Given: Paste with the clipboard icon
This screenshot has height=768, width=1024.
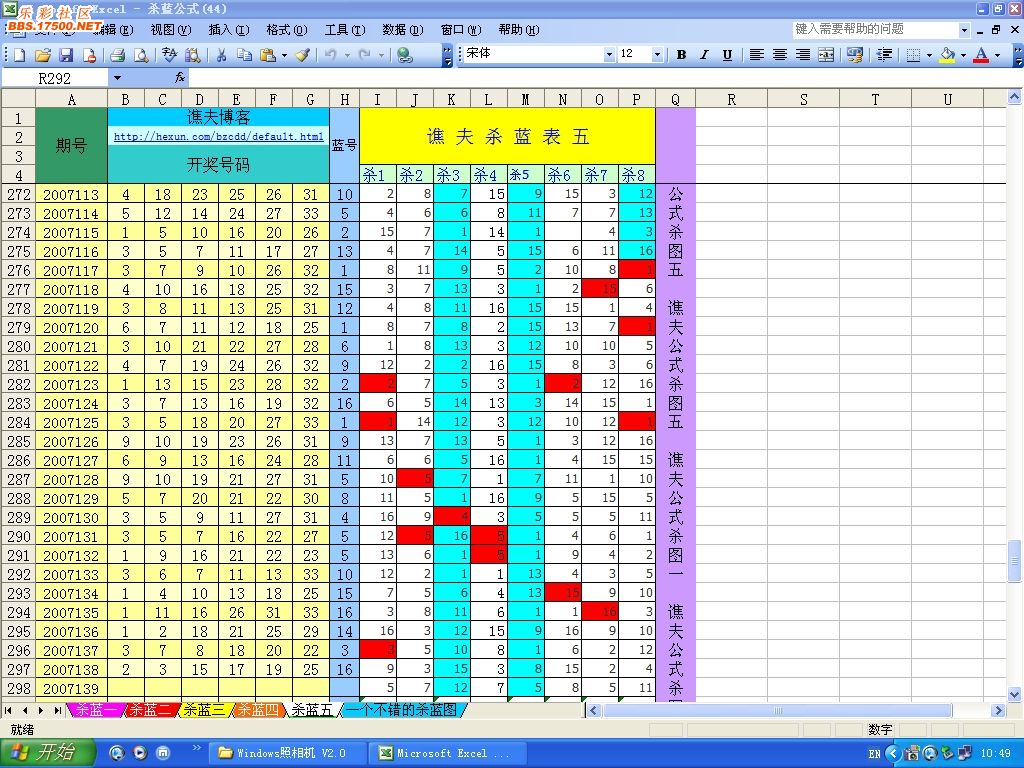Looking at the screenshot, I should [268, 56].
